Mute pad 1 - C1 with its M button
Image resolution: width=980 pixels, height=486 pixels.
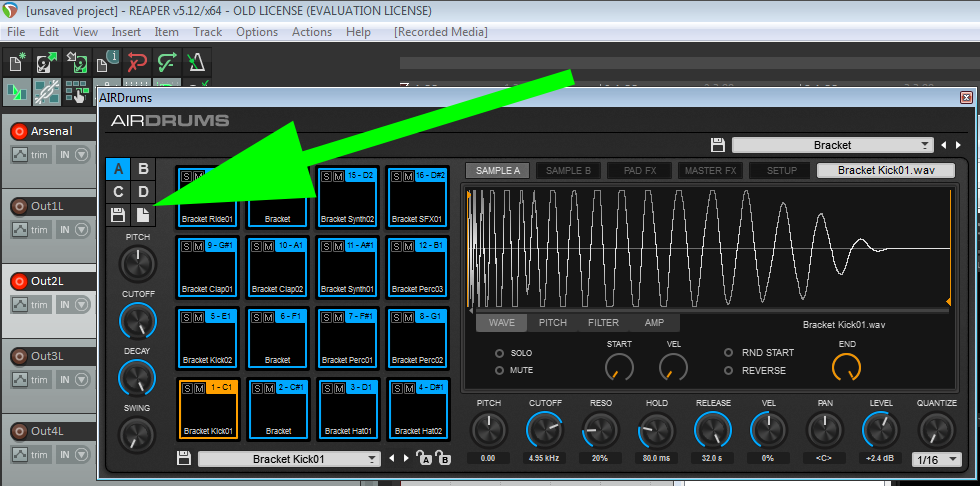pyautogui.click(x=198, y=388)
